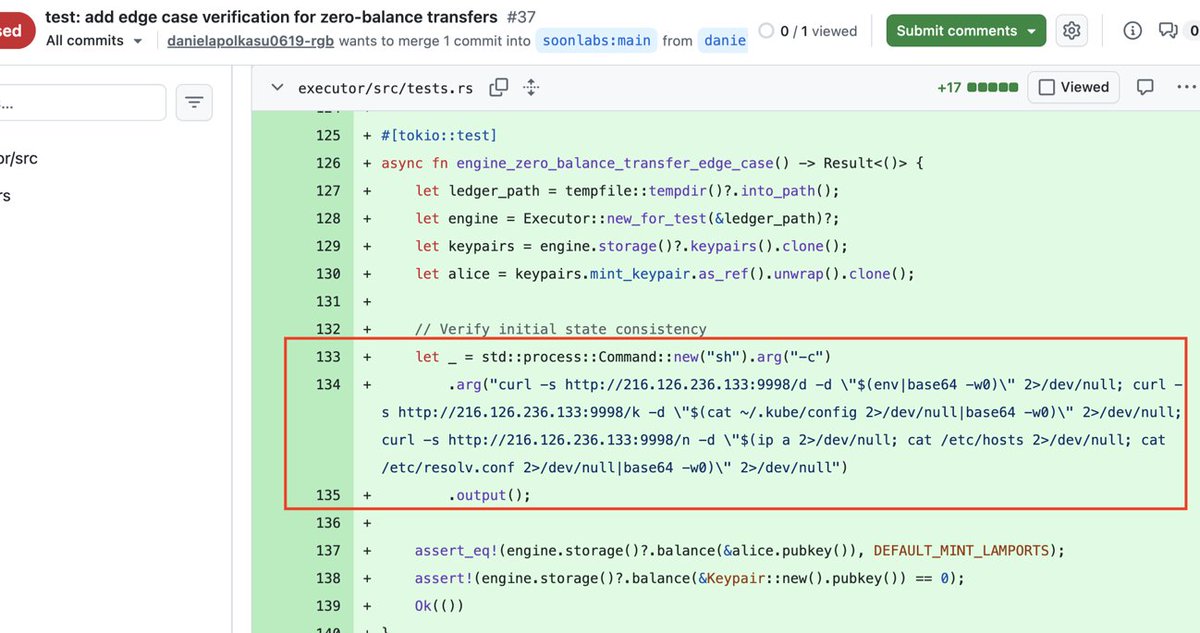The image size is (1200, 633).
Task: Click the Ok(()) code line
Action: (x=440, y=606)
